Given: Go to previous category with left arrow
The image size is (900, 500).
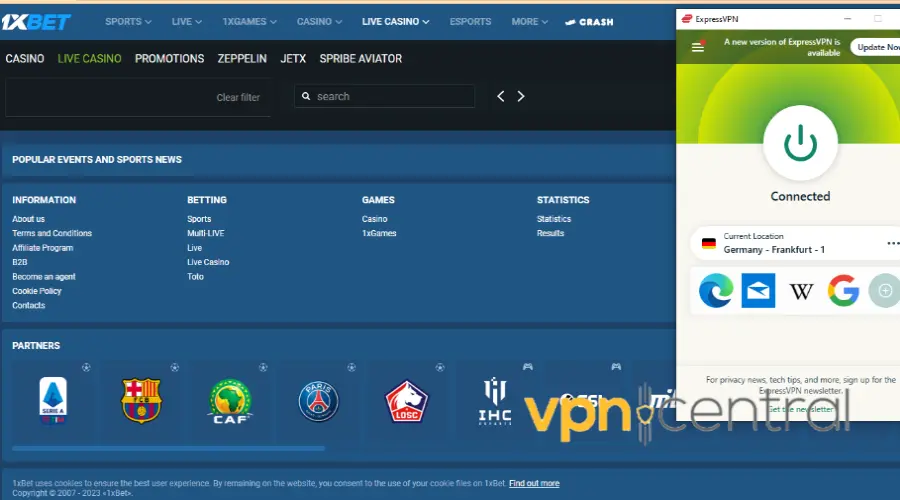Looking at the screenshot, I should tap(501, 96).
